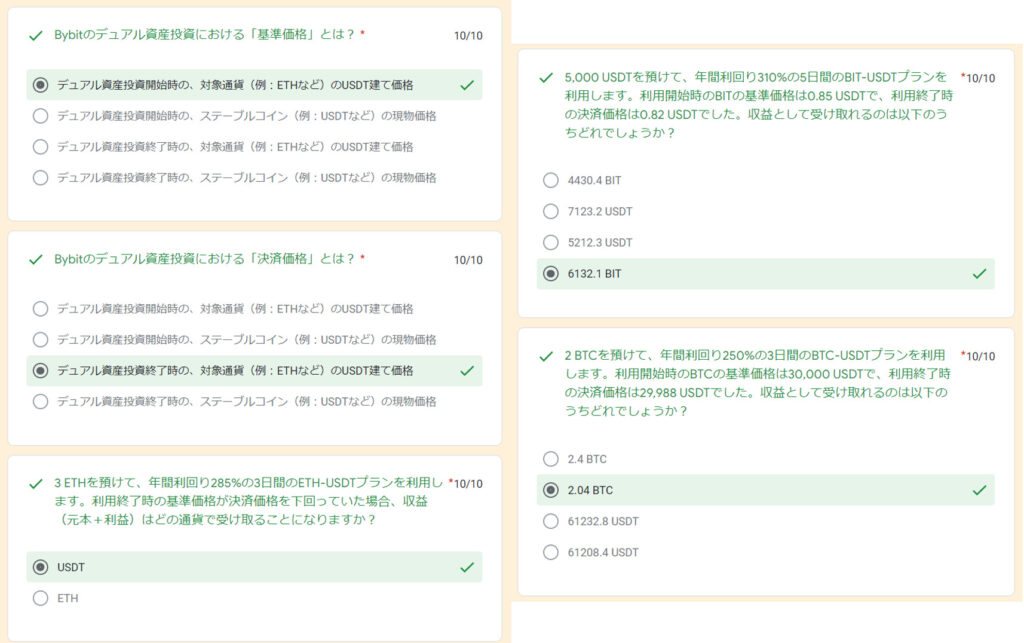Image resolution: width=1024 pixels, height=643 pixels.
Task: Pick the 6132.1 BIT radio option
Action: click(x=551, y=274)
